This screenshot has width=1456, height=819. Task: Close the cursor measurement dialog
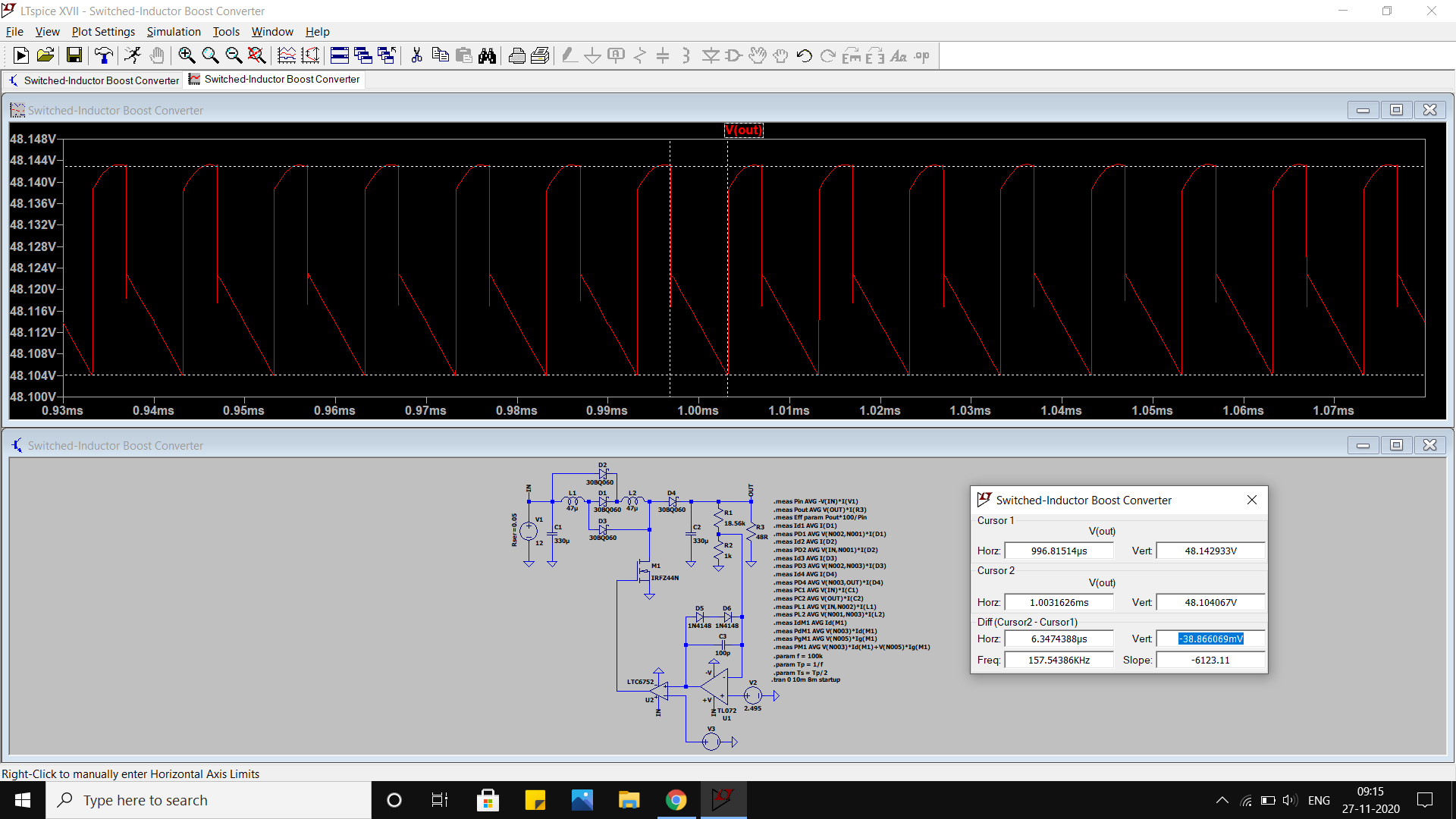(x=1251, y=500)
